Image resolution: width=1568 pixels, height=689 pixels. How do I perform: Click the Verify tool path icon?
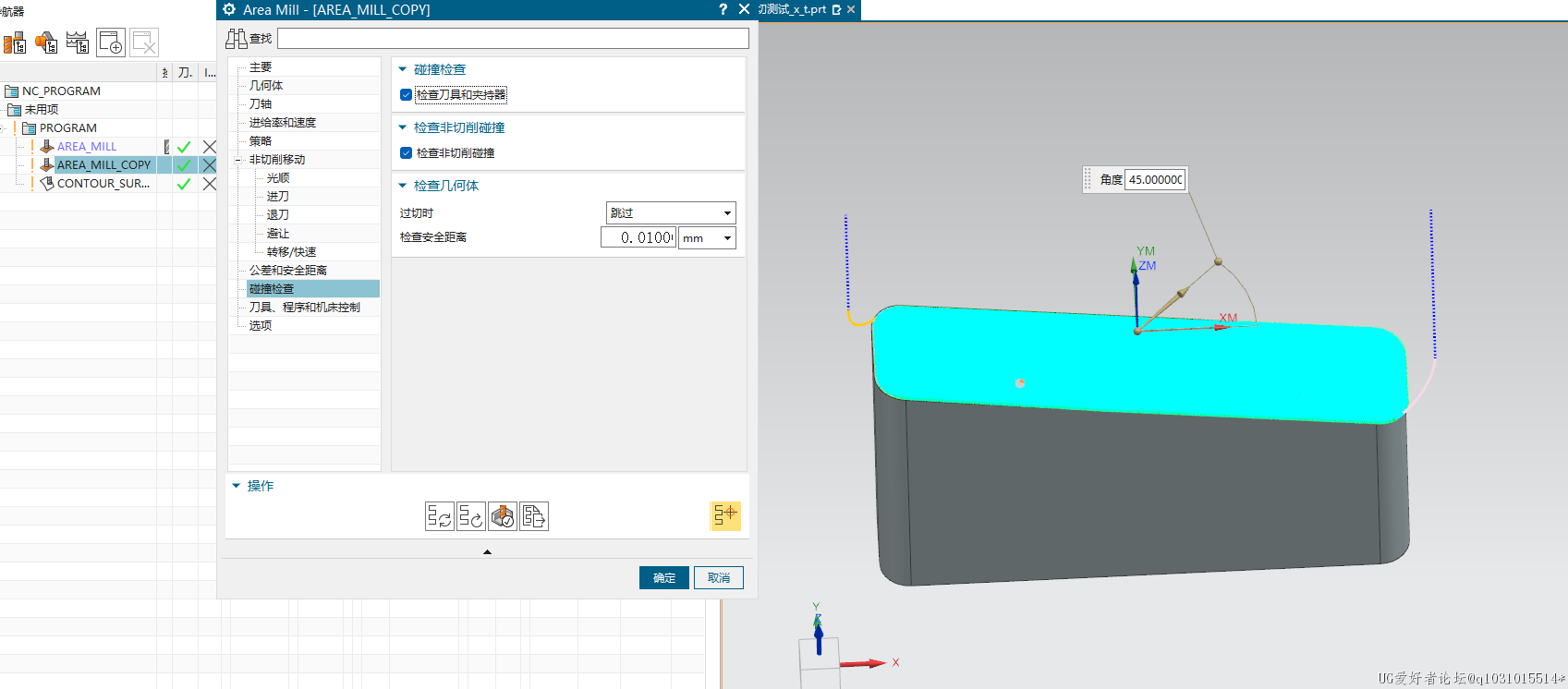coord(503,516)
